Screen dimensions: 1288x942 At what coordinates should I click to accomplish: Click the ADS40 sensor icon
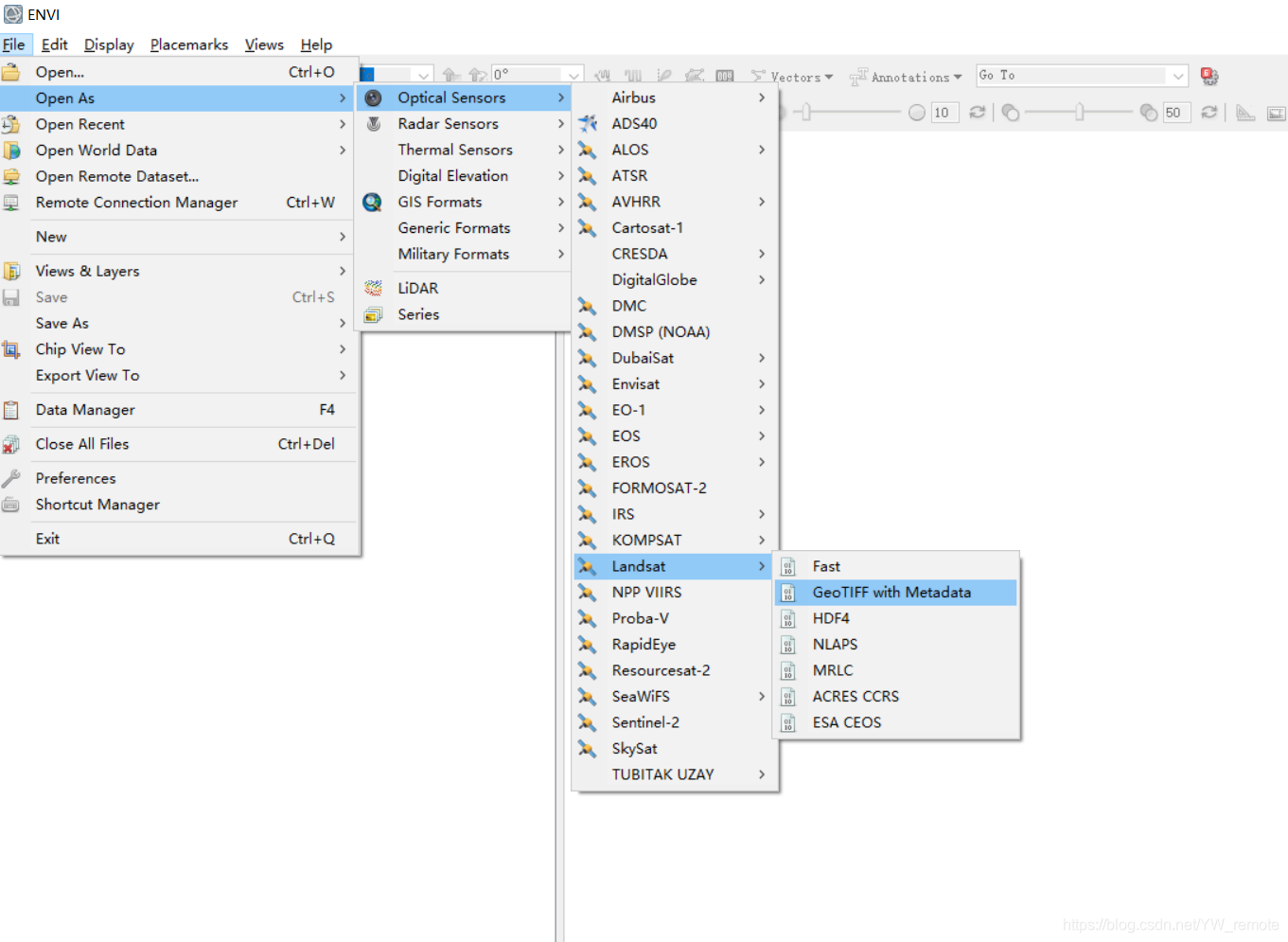point(588,123)
